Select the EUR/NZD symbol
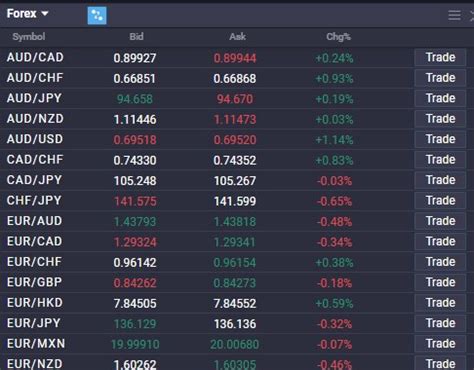The width and height of the screenshot is (474, 370). coord(35,364)
